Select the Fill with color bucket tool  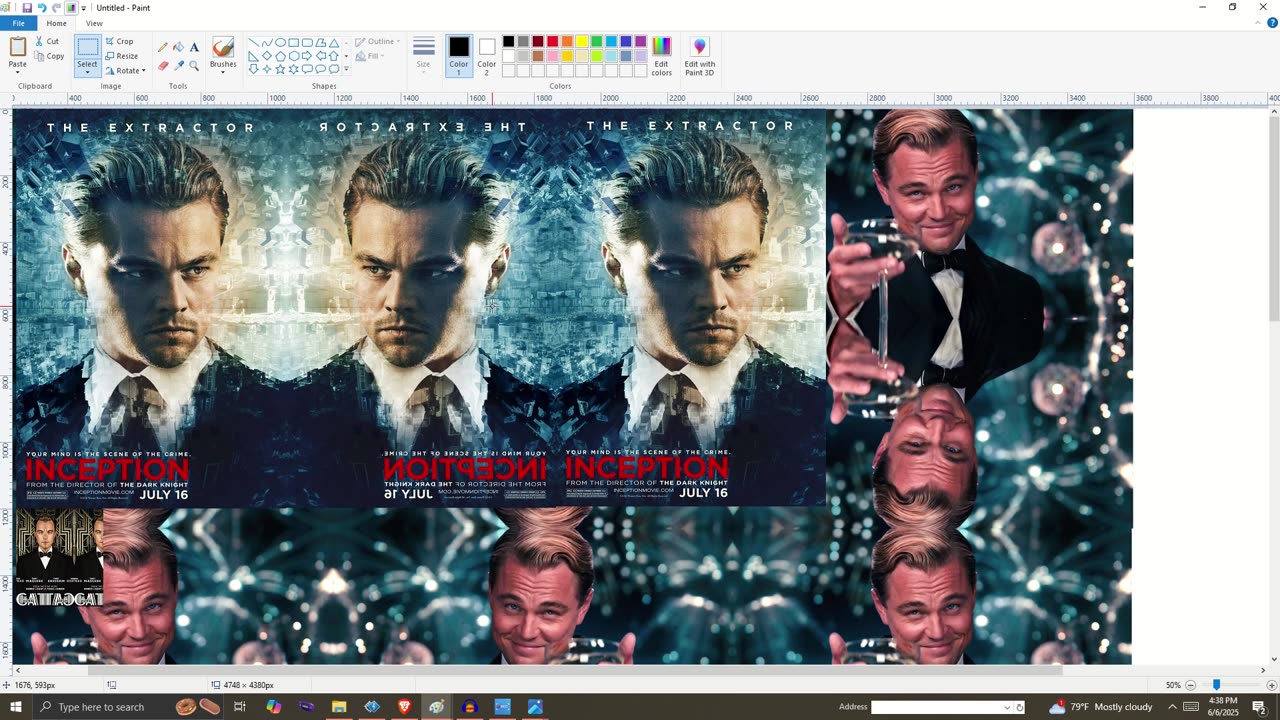178,47
